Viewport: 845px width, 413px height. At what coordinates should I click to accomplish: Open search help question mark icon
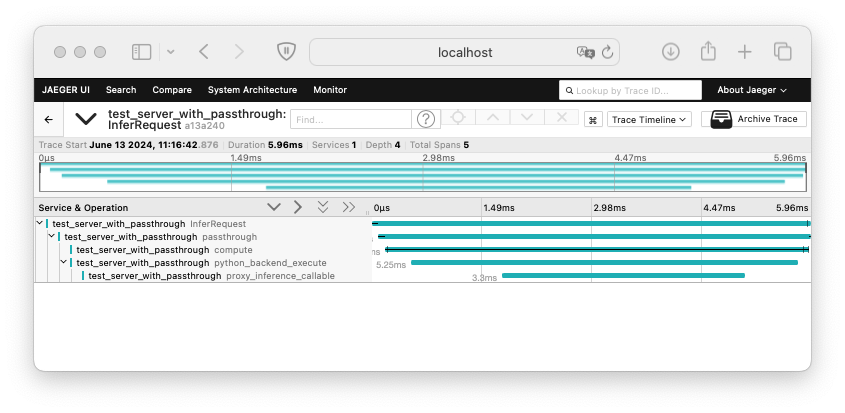tap(427, 119)
